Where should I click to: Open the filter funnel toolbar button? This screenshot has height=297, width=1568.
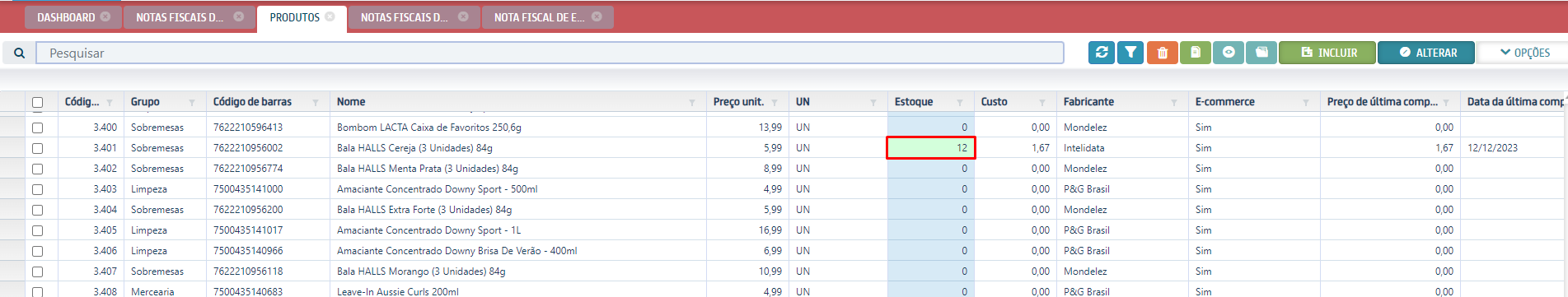click(x=1130, y=53)
